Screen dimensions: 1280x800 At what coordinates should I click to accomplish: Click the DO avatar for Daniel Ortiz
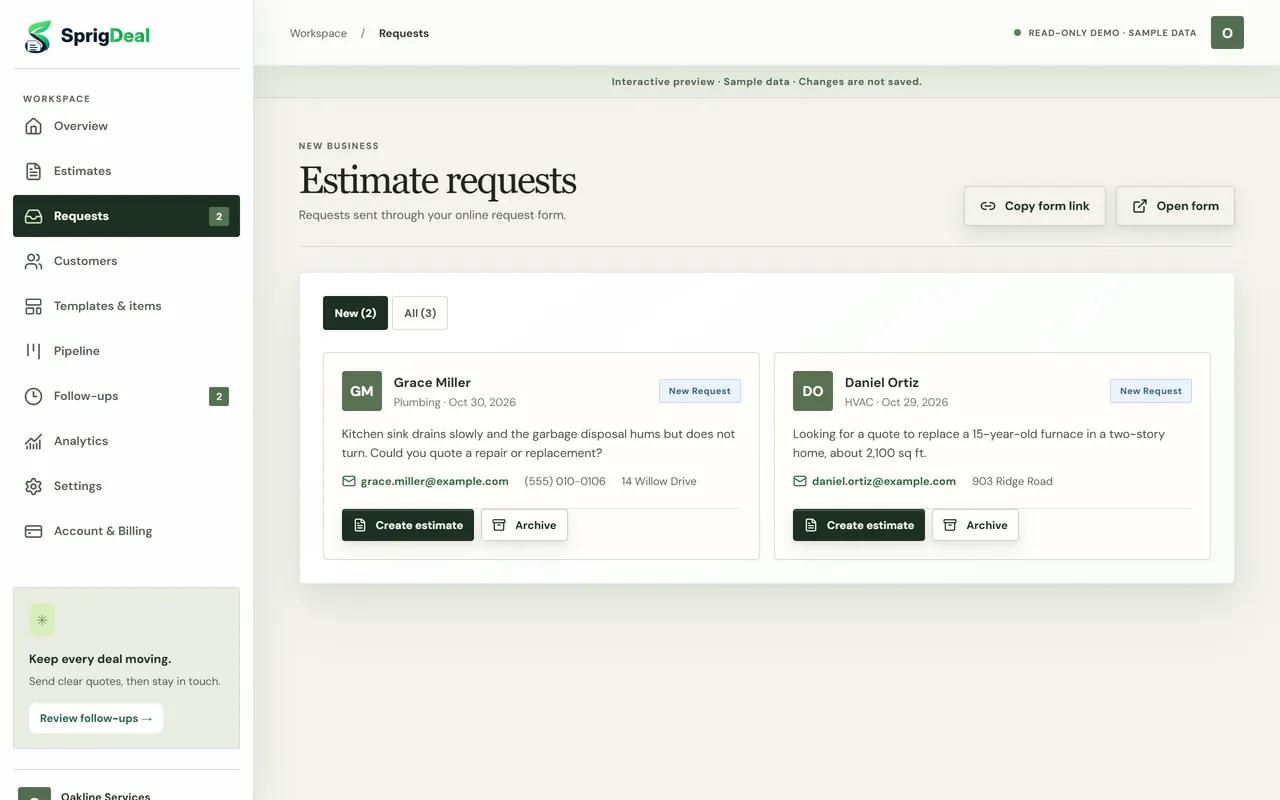tap(813, 391)
